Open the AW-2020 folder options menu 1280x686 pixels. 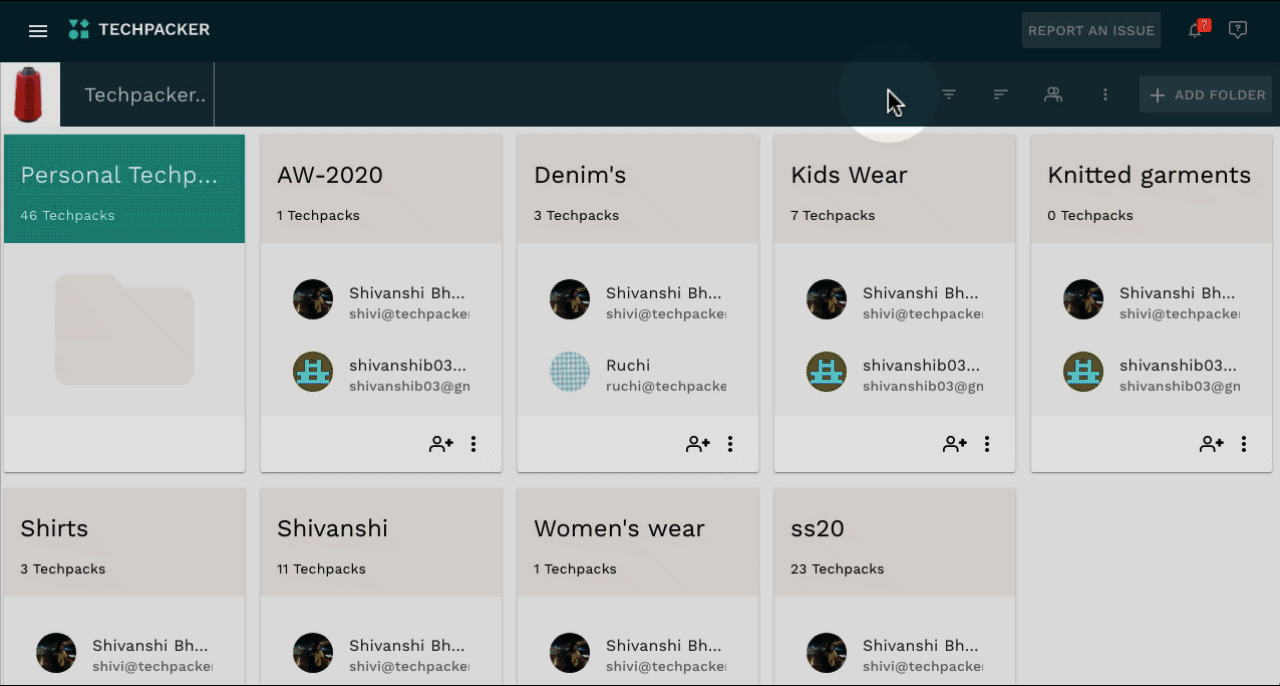pyautogui.click(x=474, y=444)
